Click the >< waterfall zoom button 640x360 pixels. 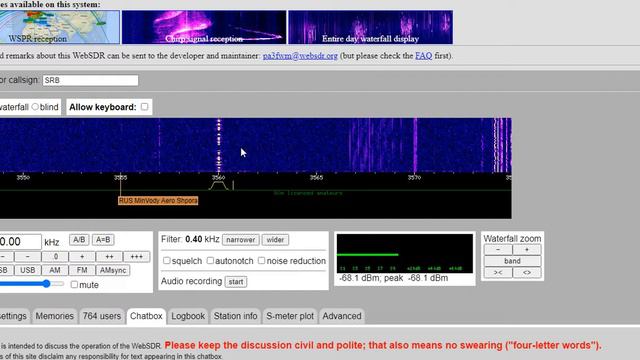[498, 272]
